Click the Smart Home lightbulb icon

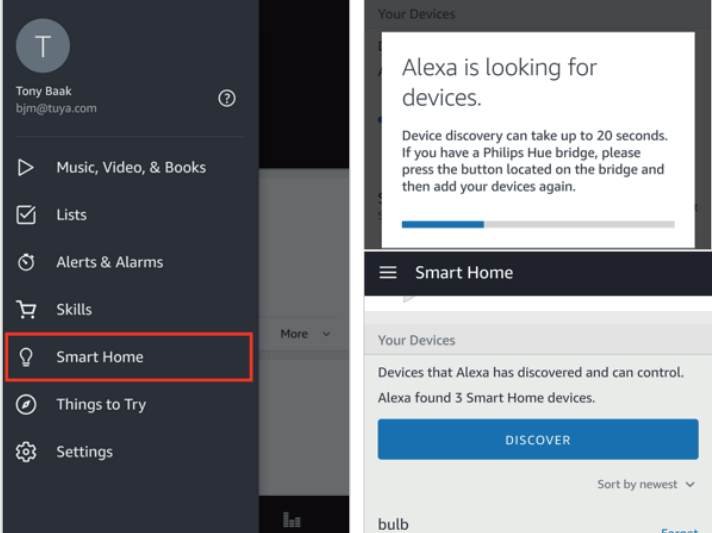27,357
